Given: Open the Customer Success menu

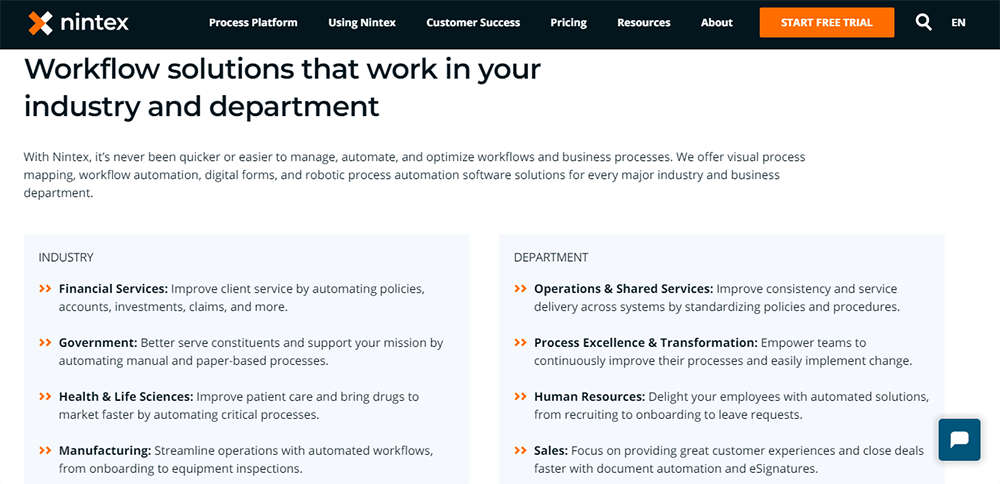Looking at the screenshot, I should (473, 22).
